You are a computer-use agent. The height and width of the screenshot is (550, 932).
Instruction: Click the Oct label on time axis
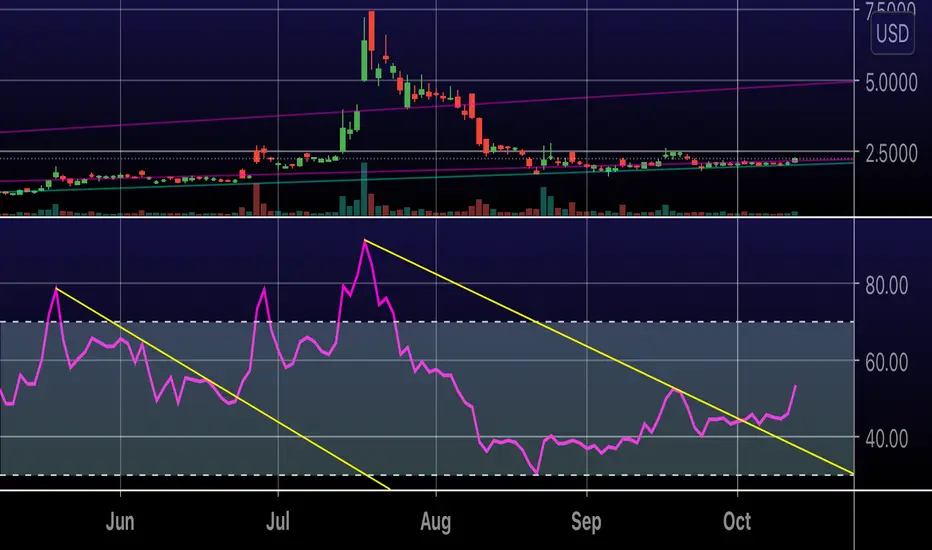(x=737, y=522)
